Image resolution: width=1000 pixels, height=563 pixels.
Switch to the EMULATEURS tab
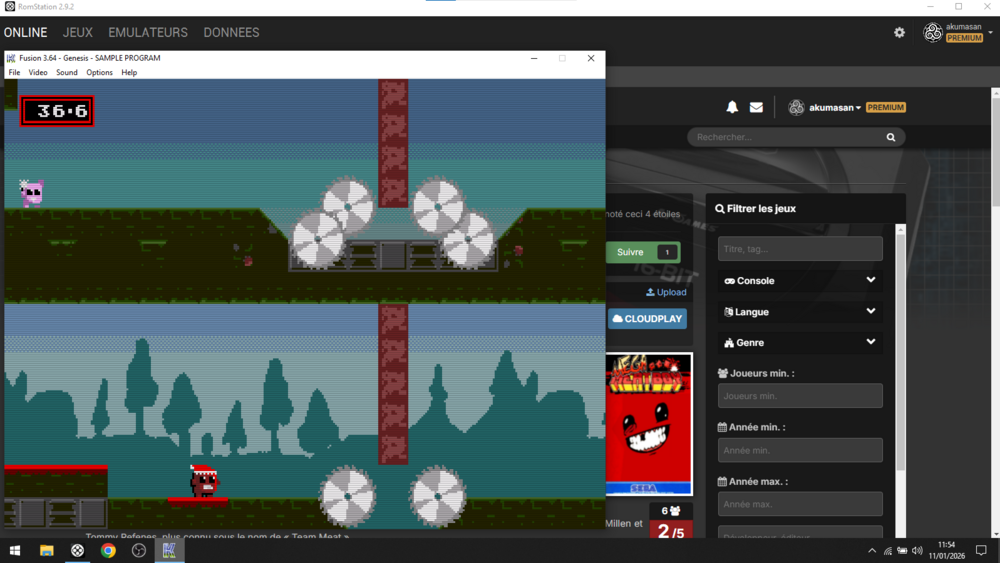(x=148, y=33)
